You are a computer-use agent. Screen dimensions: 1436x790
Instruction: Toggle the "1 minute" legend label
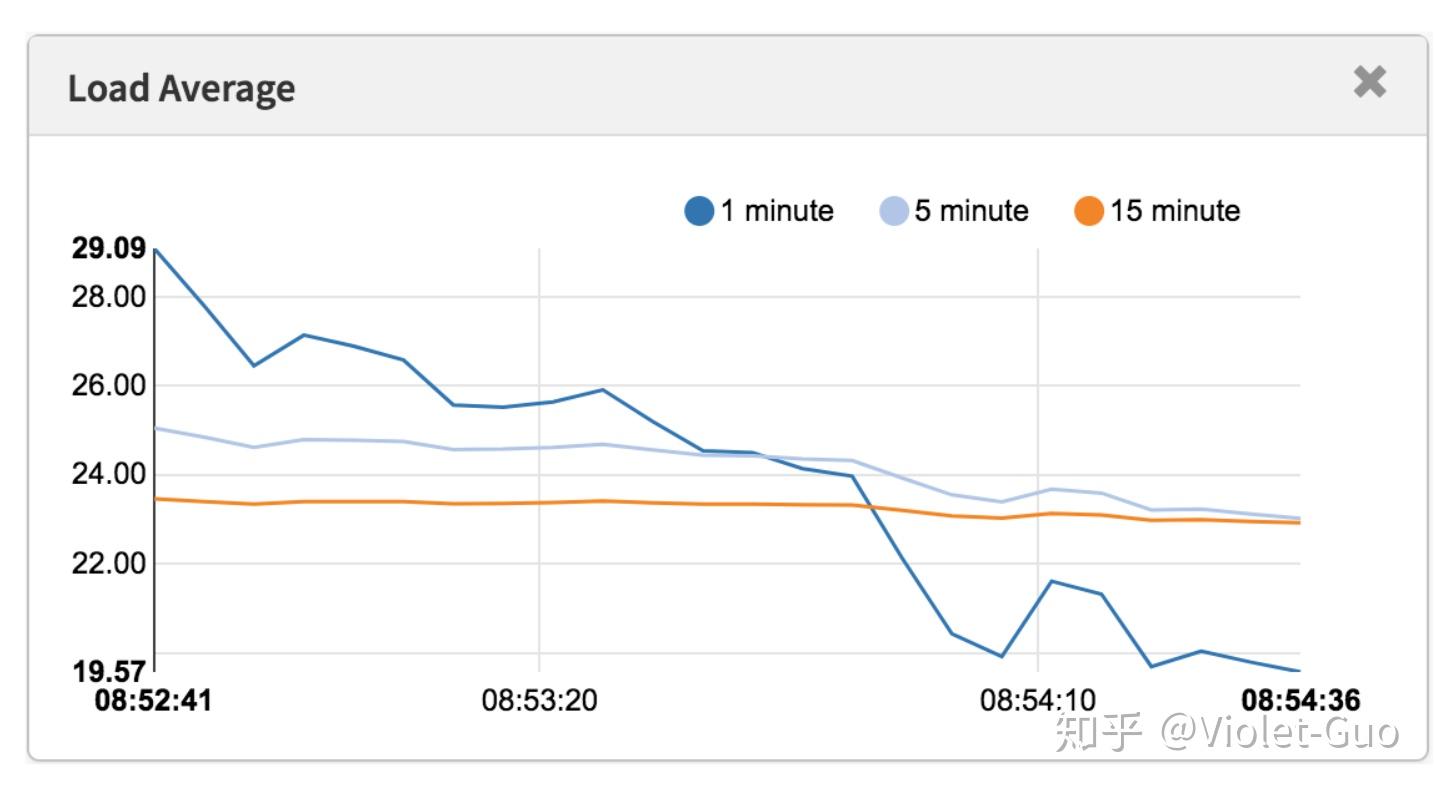pos(777,211)
